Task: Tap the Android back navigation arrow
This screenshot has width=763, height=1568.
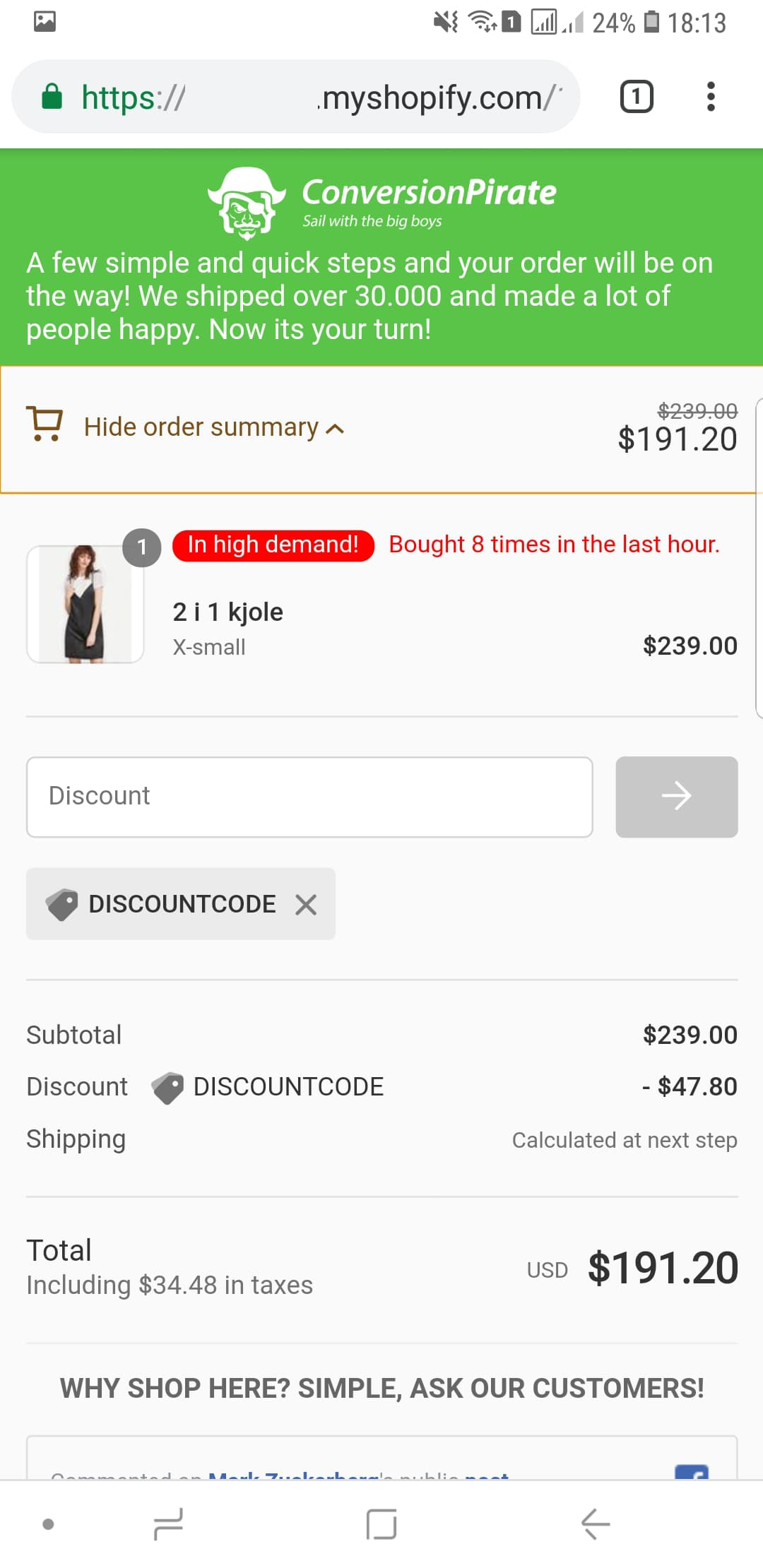Action: [x=595, y=1524]
